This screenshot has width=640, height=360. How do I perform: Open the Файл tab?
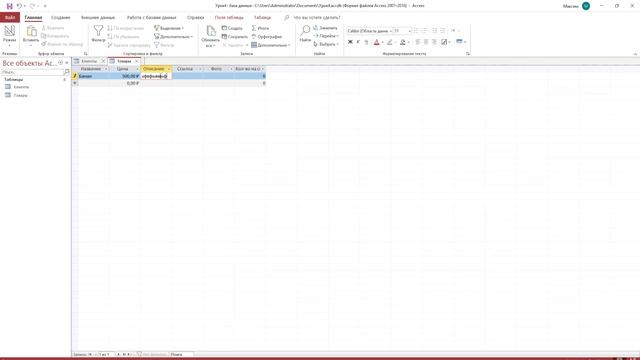(x=10, y=18)
